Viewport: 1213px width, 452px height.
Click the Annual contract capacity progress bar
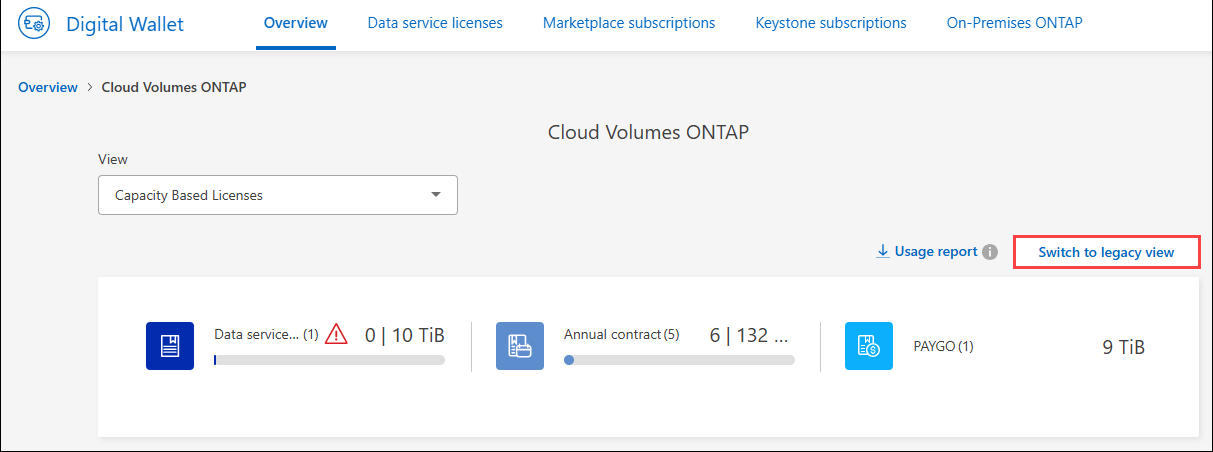pos(679,360)
